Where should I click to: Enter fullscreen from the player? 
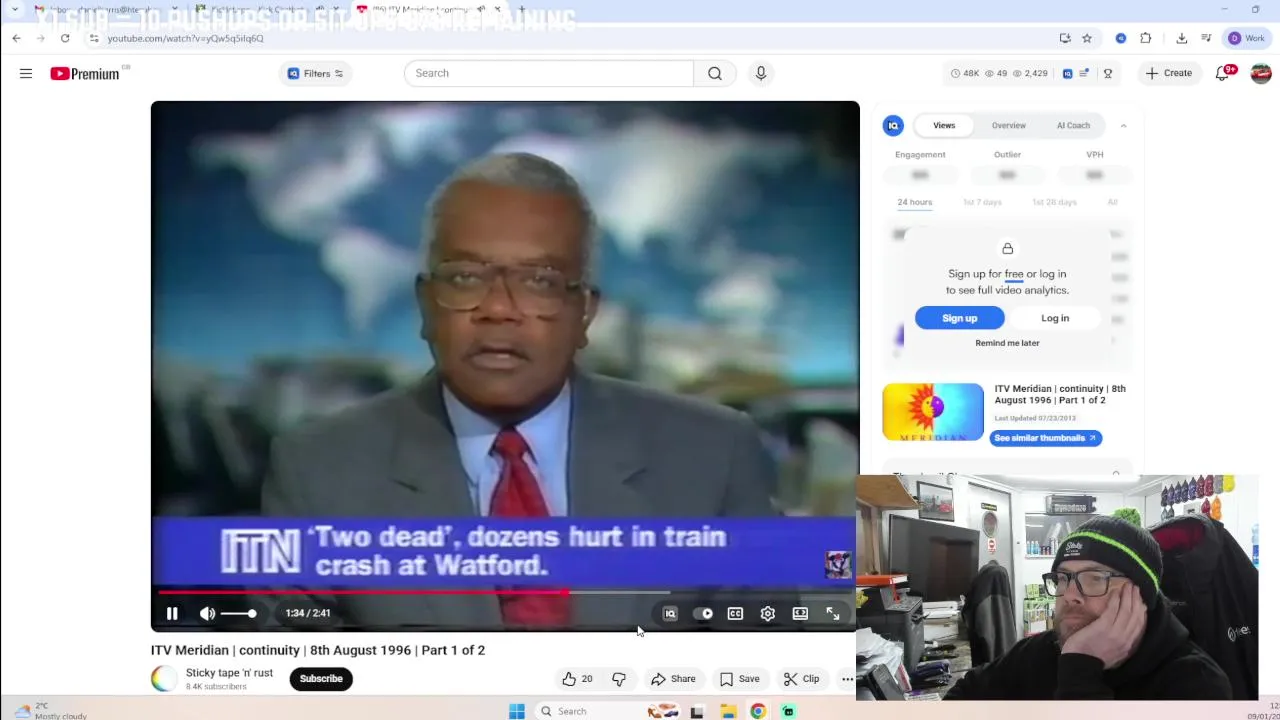833,614
